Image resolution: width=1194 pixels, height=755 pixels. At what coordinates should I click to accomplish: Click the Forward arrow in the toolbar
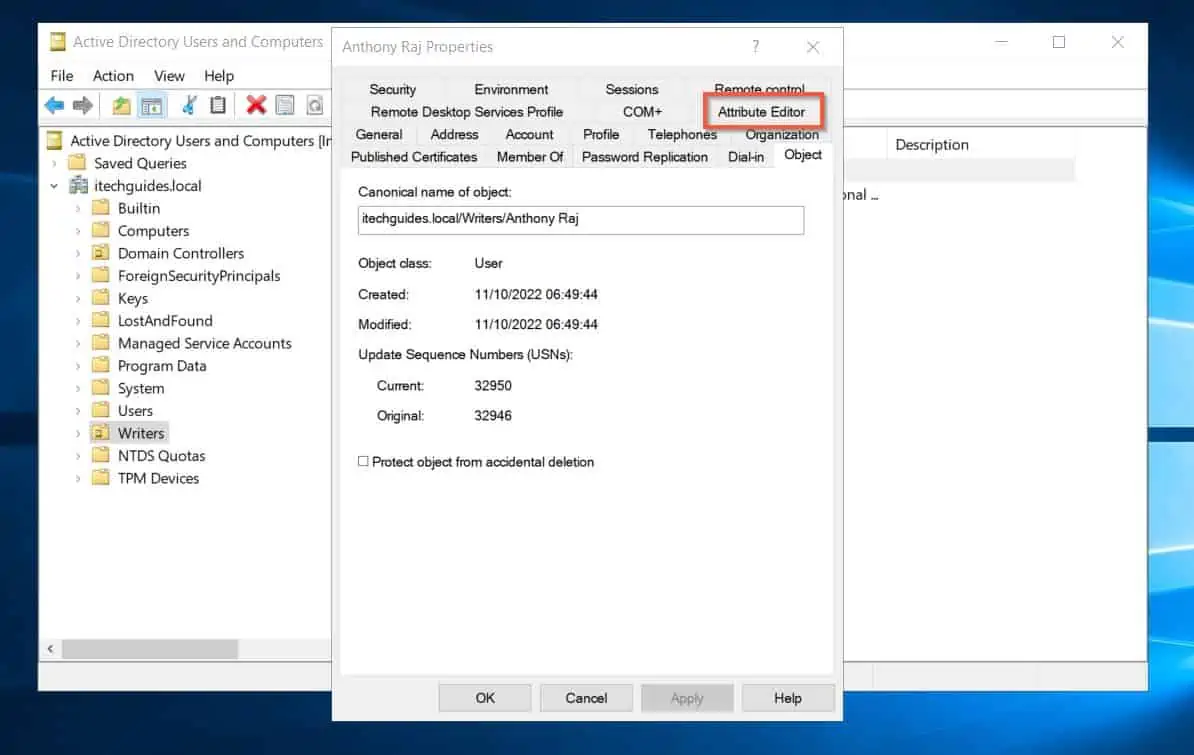(x=83, y=105)
